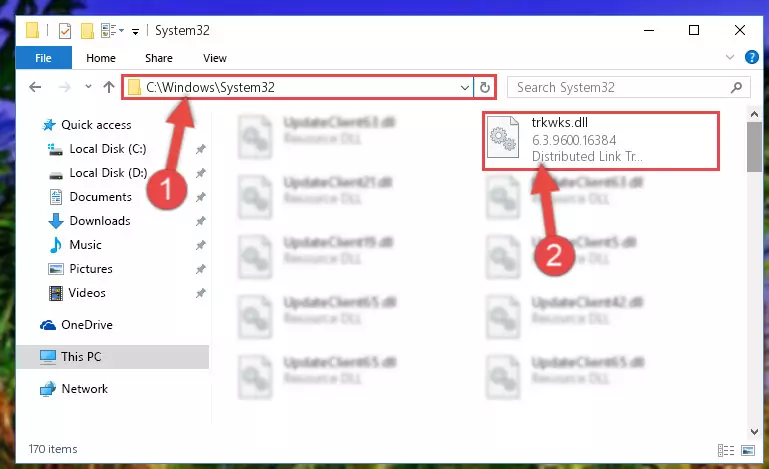The image size is (769, 469).
Task: Refresh the System32 folder view
Action: click(x=485, y=87)
